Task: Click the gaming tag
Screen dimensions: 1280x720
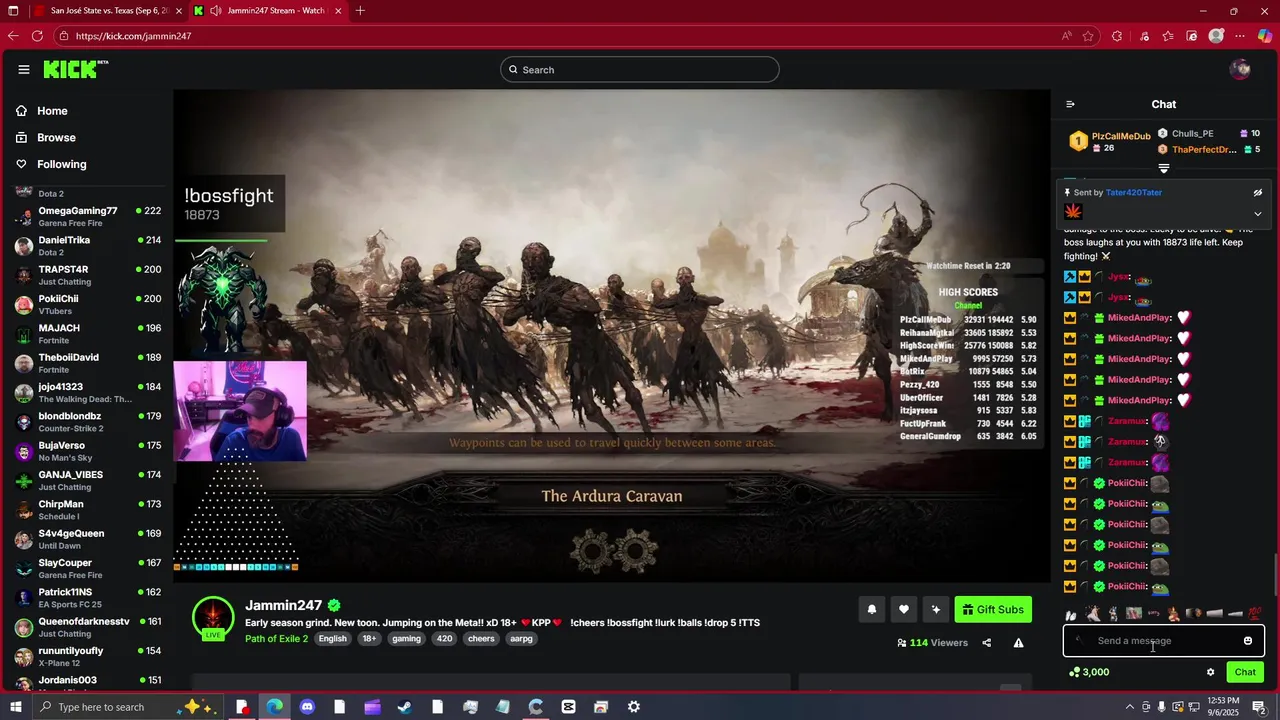Action: pyautogui.click(x=406, y=638)
